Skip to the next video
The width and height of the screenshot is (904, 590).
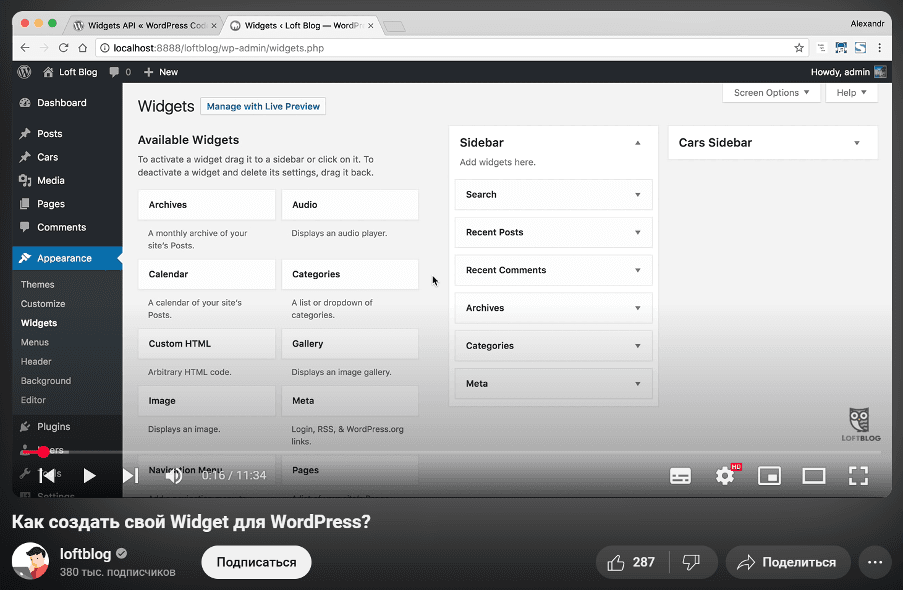coord(130,476)
